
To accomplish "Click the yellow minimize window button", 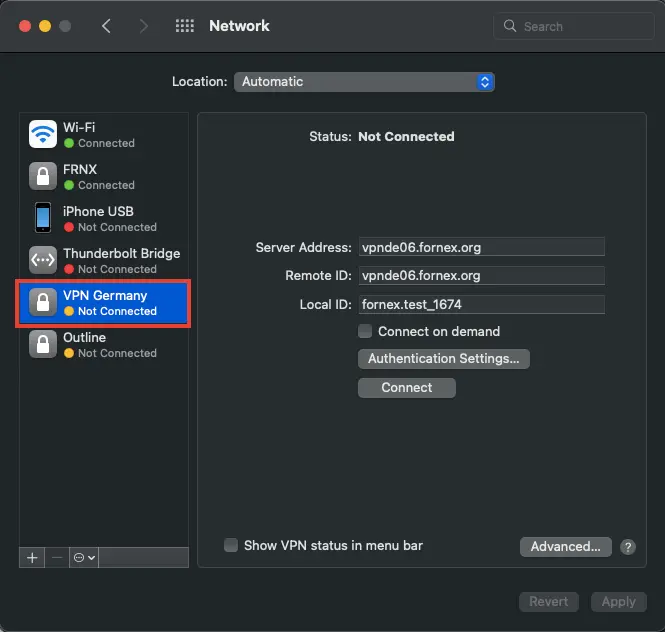I will tap(45, 26).
